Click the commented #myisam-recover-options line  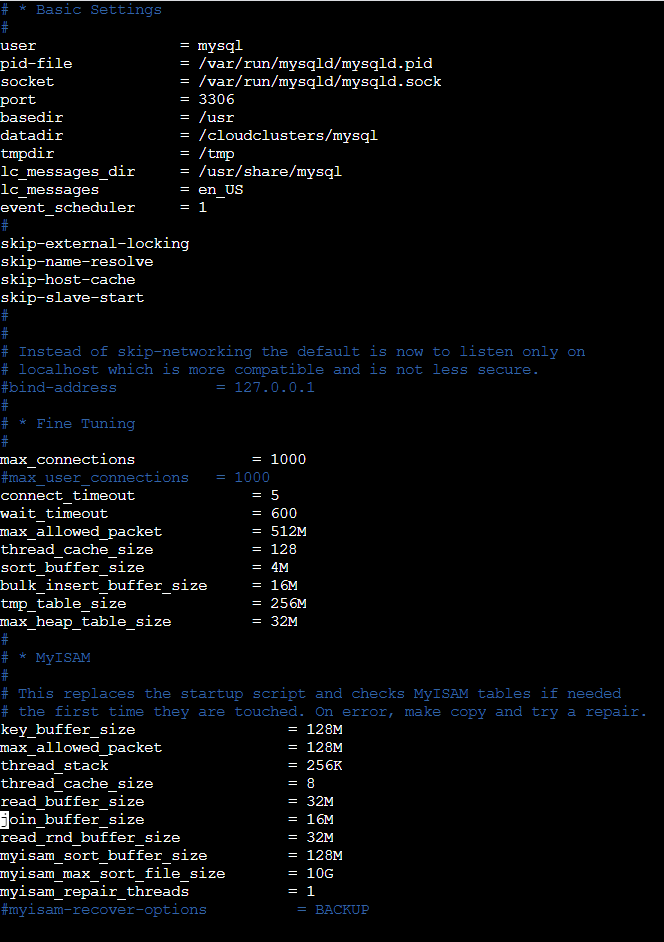click(184, 910)
